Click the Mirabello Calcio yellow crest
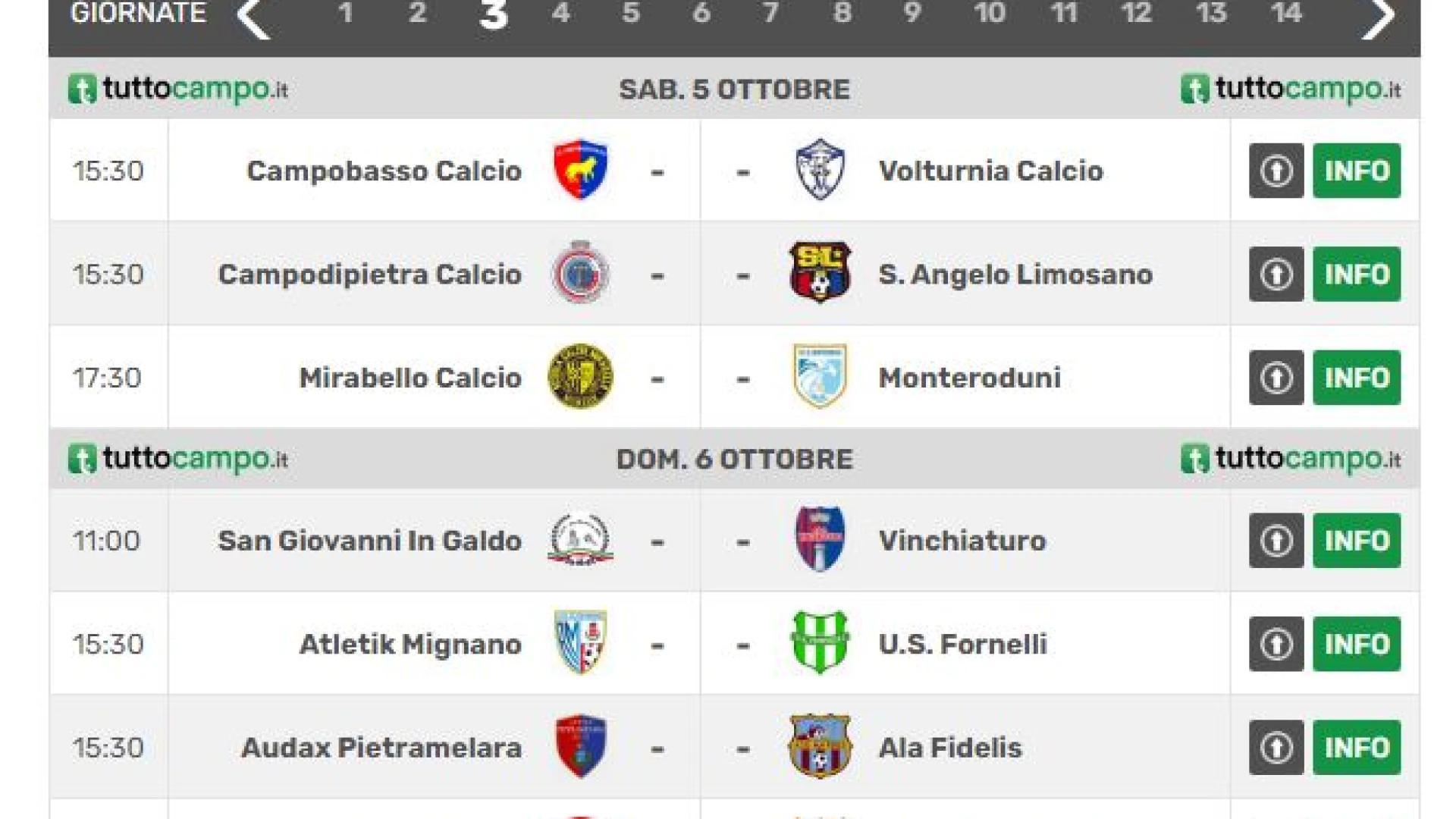Screen dimensions: 1456x819 click(x=580, y=377)
